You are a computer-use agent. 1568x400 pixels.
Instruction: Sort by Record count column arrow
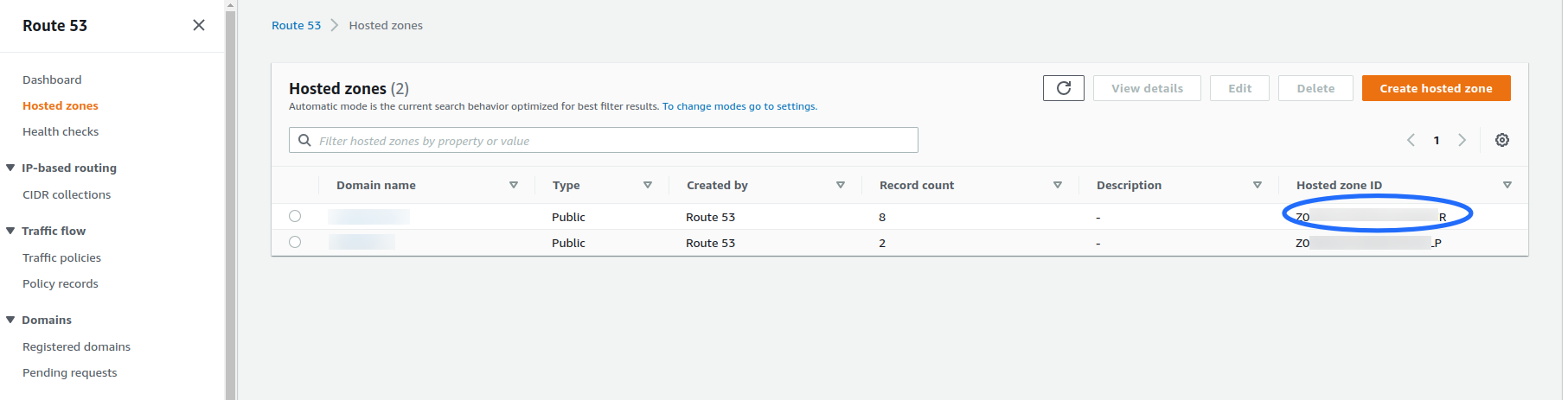(x=1057, y=185)
